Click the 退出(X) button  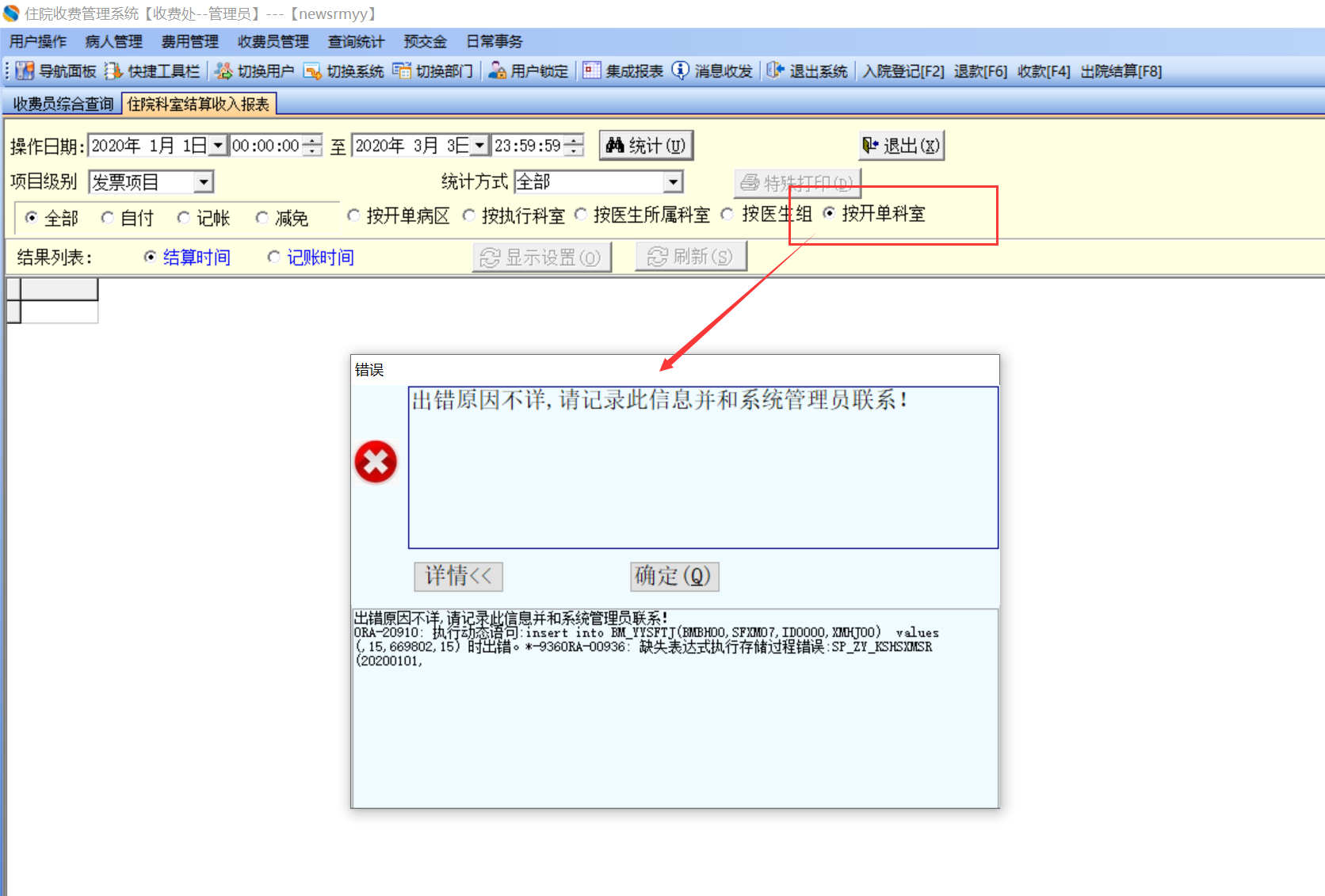click(902, 146)
